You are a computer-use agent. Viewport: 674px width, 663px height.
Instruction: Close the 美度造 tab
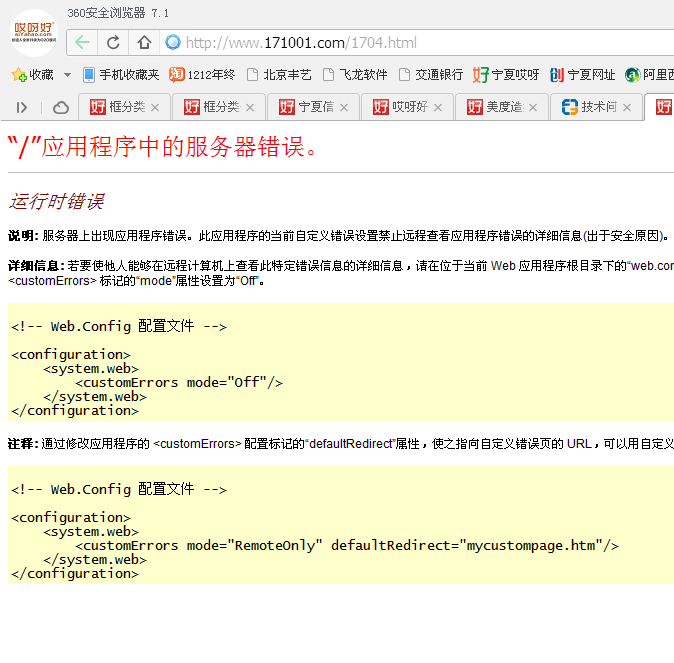point(533,107)
